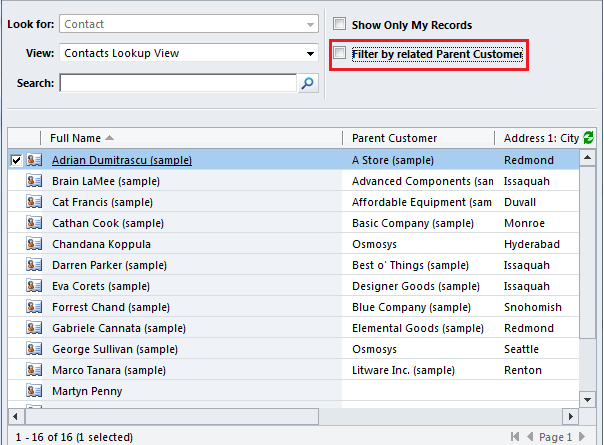Image resolution: width=604 pixels, height=445 pixels.
Task: Click the horizontal scrollbar thumb
Action: [172, 416]
